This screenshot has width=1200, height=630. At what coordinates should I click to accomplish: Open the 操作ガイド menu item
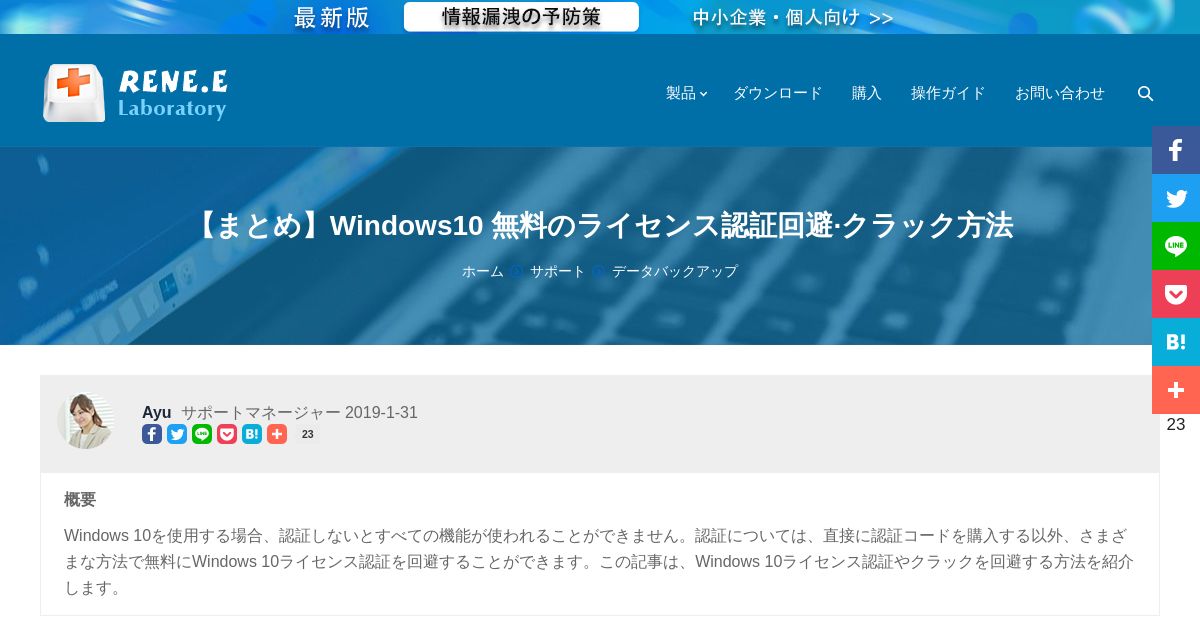pyautogui.click(x=948, y=93)
